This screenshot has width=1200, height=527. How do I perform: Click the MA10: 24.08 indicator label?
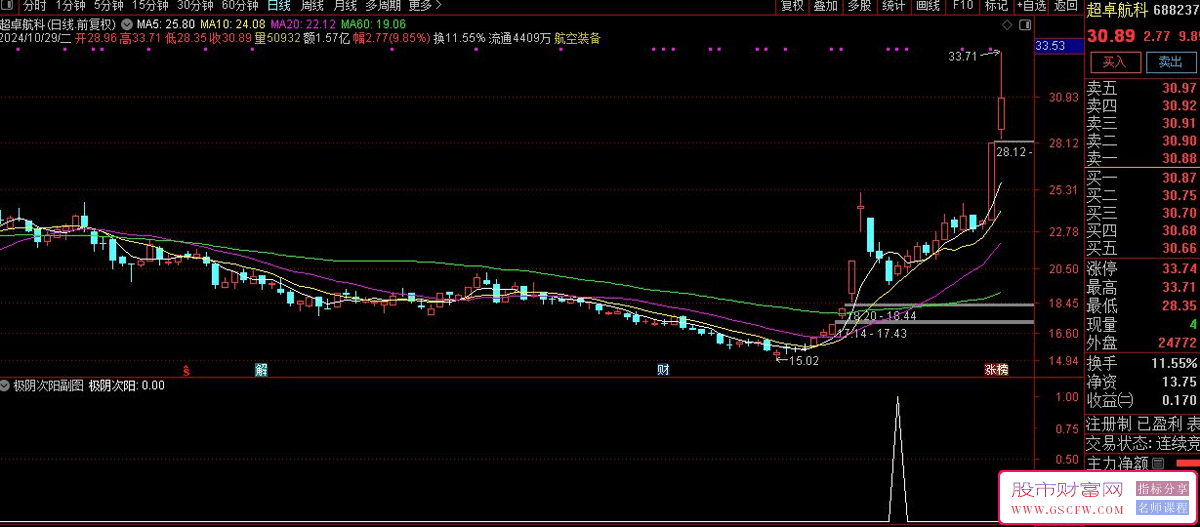(232, 23)
